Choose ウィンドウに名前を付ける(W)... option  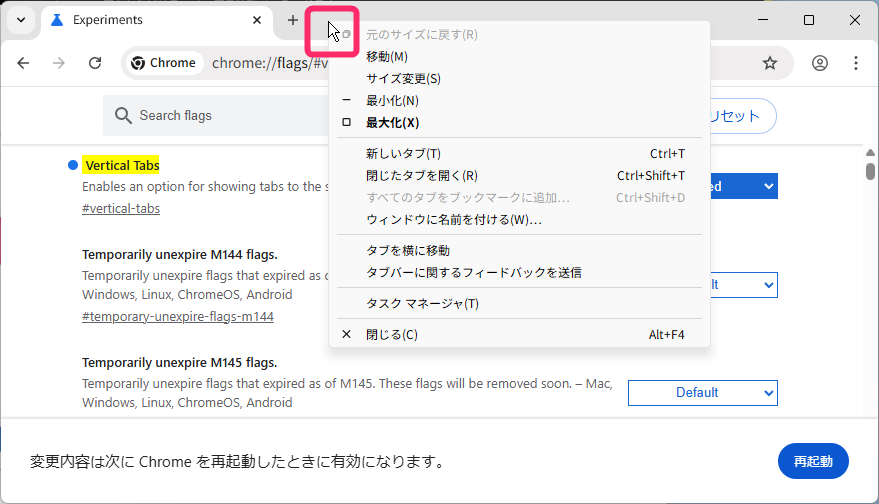(519, 220)
